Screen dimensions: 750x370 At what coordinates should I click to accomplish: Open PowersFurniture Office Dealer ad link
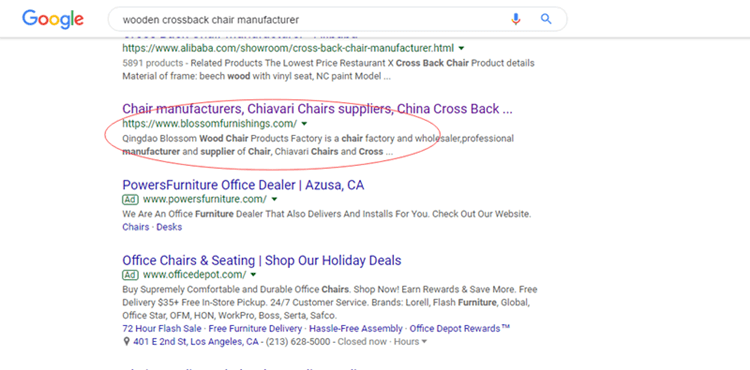point(243,185)
